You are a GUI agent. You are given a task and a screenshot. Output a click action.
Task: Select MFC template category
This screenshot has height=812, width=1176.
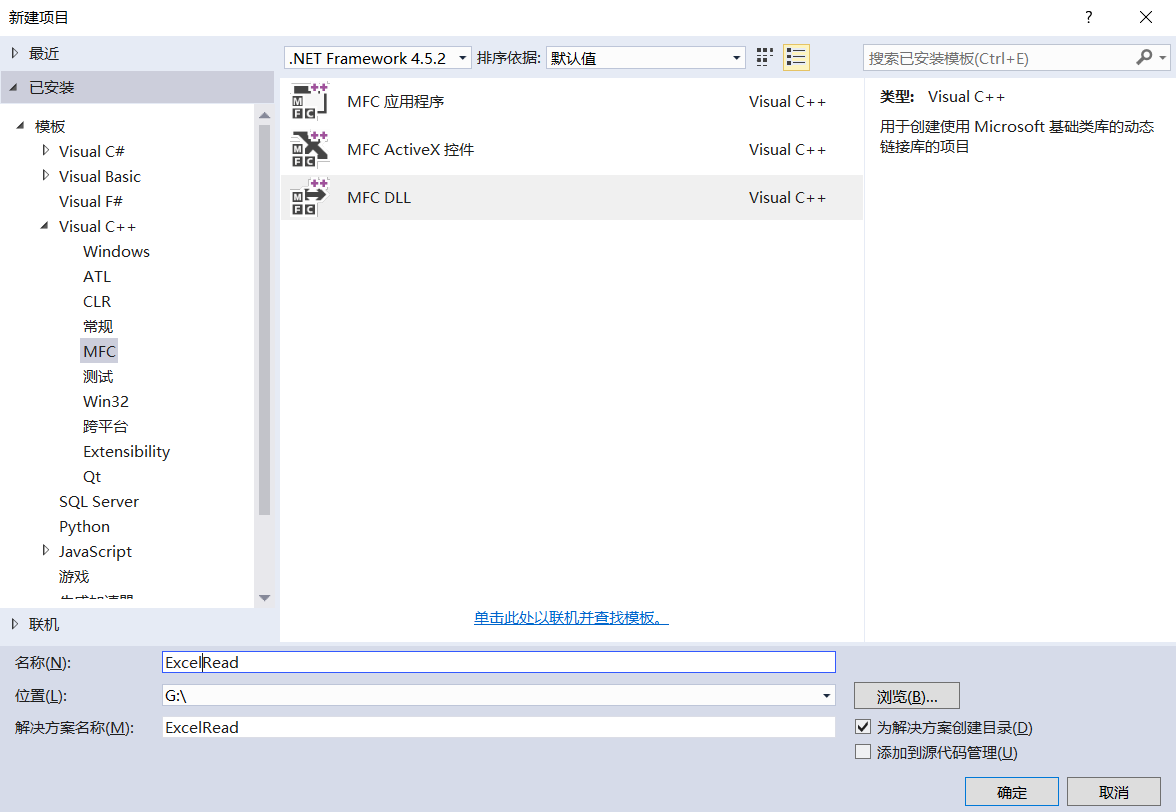99,351
